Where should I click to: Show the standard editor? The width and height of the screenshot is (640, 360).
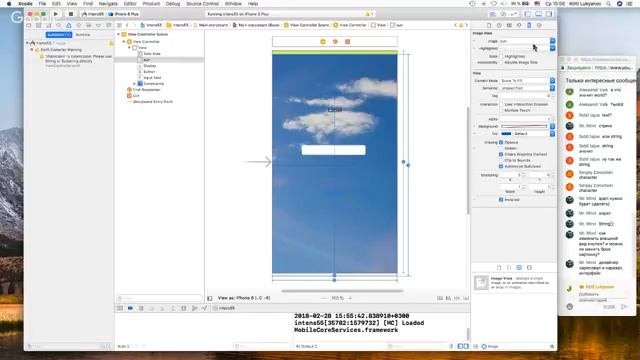pos(493,14)
